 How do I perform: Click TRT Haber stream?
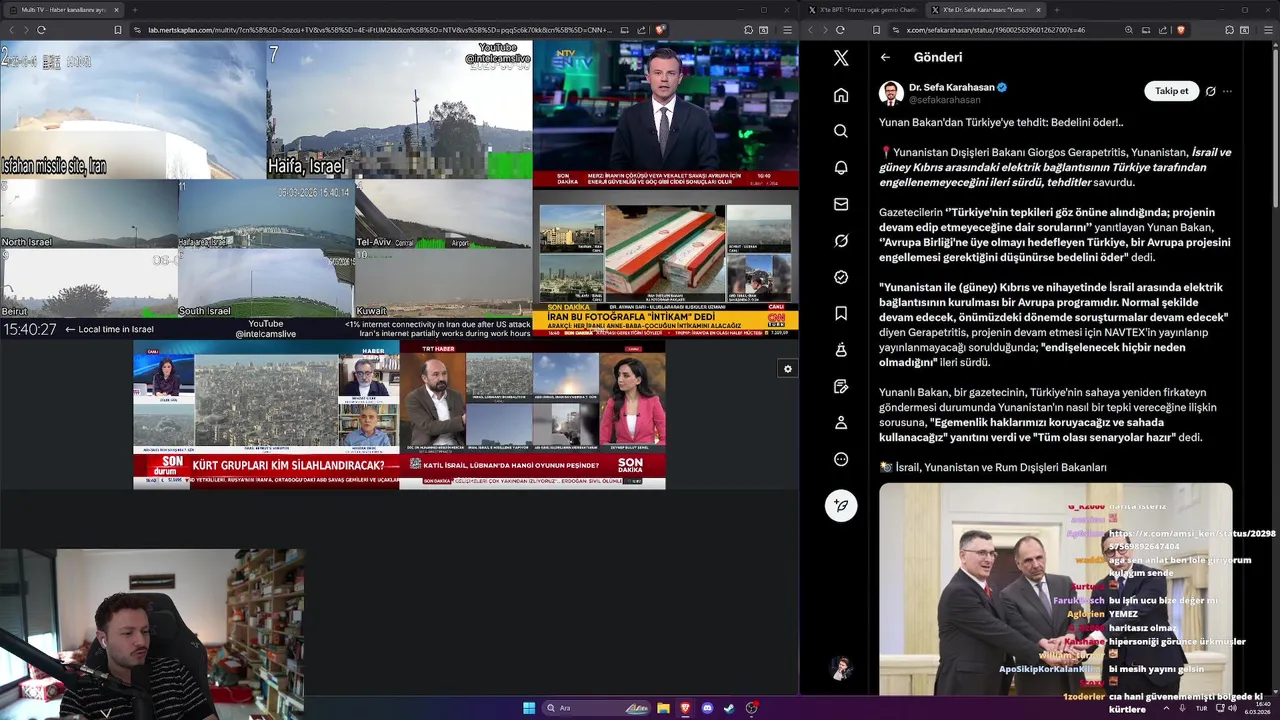[x=532, y=415]
